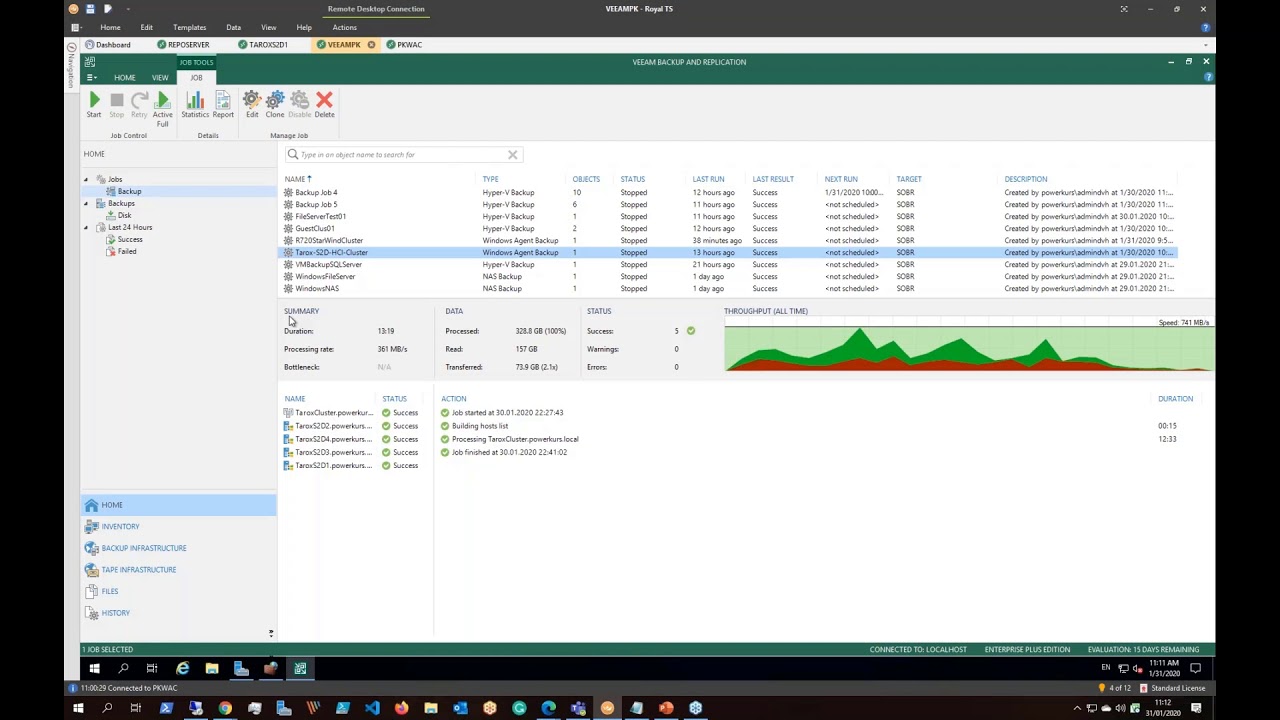Close the VEEAMPK tab
The image size is (1280, 720).
coord(371,44)
